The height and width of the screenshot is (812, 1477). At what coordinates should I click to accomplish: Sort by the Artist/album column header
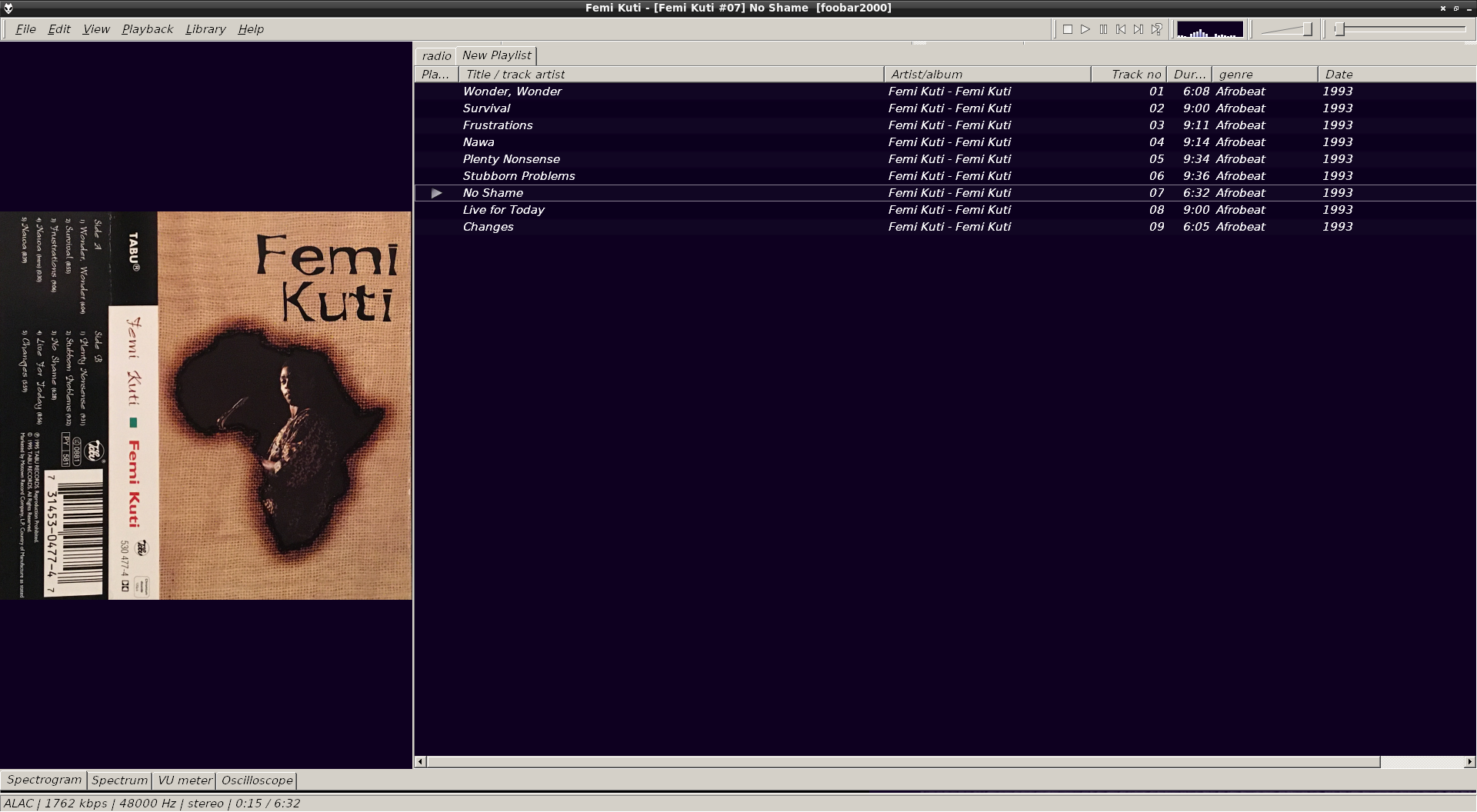tap(987, 75)
